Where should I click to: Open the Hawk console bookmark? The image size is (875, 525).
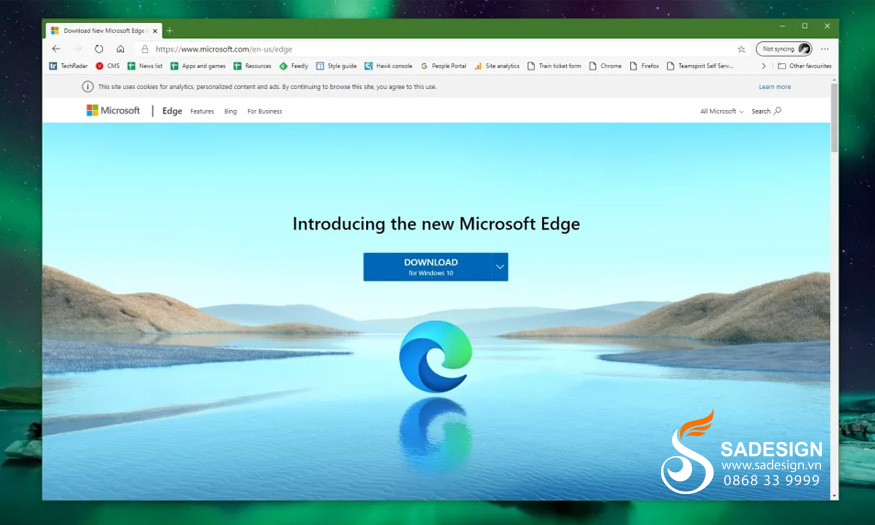388,66
